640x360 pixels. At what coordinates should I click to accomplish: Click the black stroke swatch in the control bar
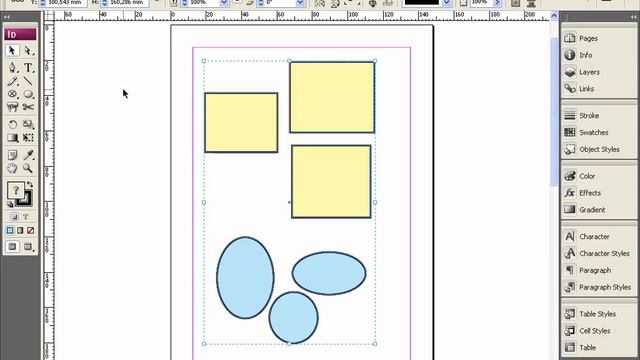422,2
